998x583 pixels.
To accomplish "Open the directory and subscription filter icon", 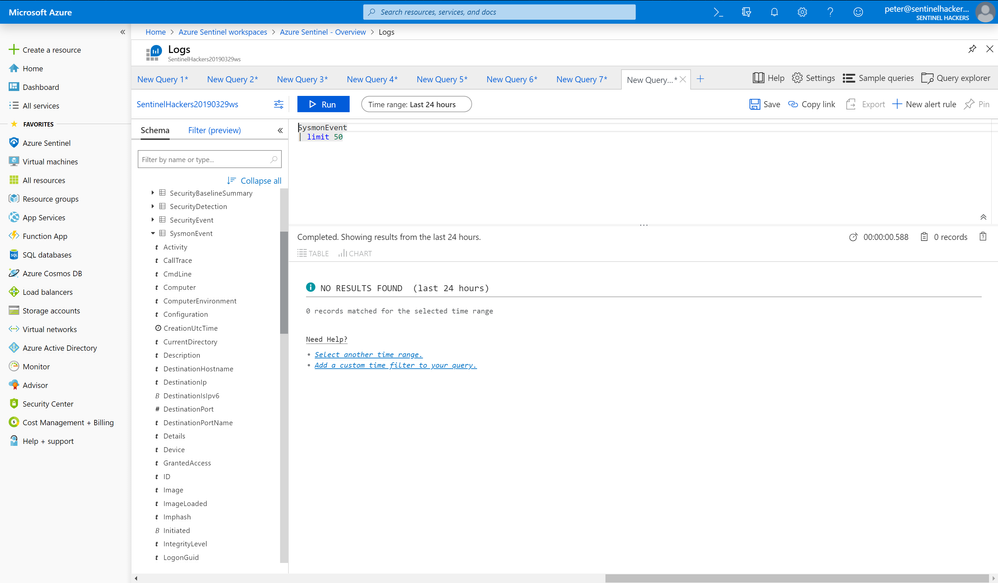I will click(x=746, y=12).
